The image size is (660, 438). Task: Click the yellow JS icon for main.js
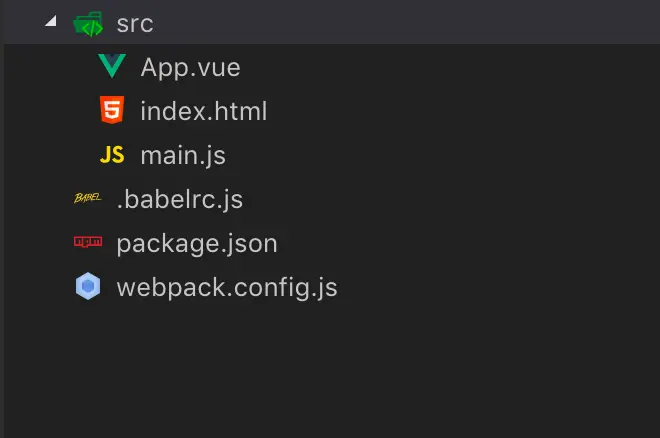(x=112, y=155)
